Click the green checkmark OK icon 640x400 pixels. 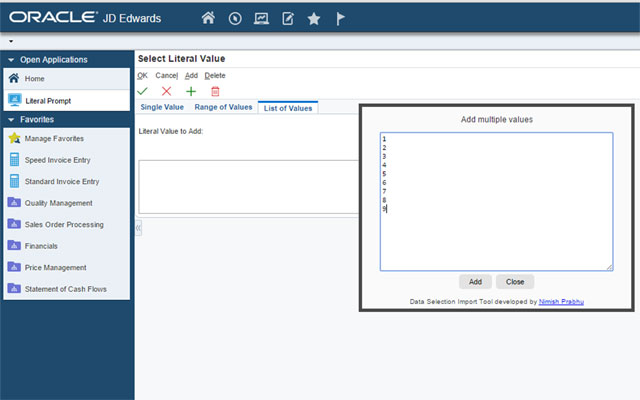[143, 91]
